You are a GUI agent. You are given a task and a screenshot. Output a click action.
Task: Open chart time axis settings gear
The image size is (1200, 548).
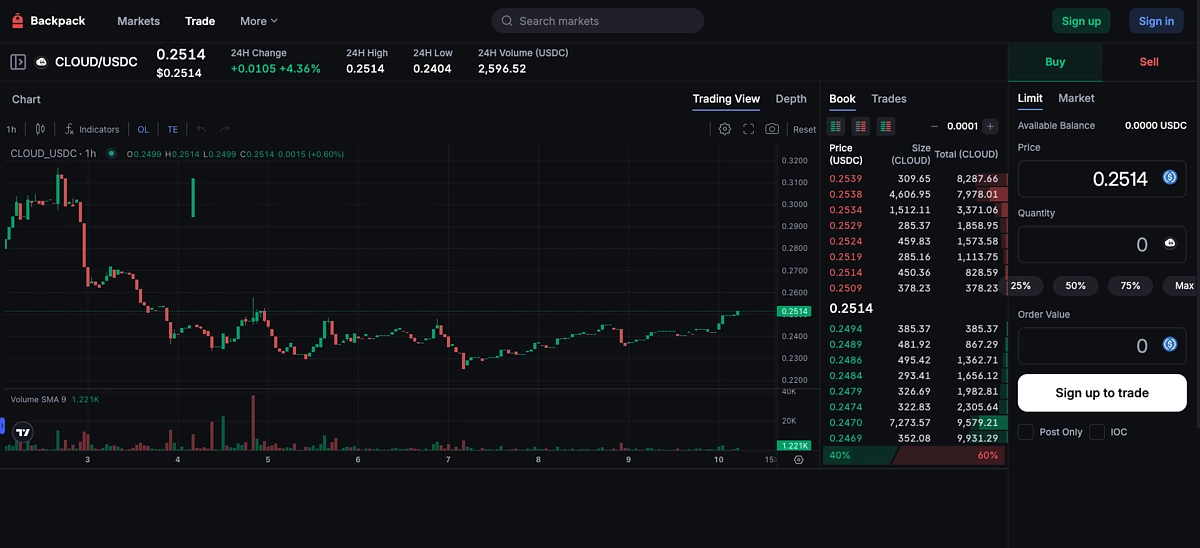[798, 459]
